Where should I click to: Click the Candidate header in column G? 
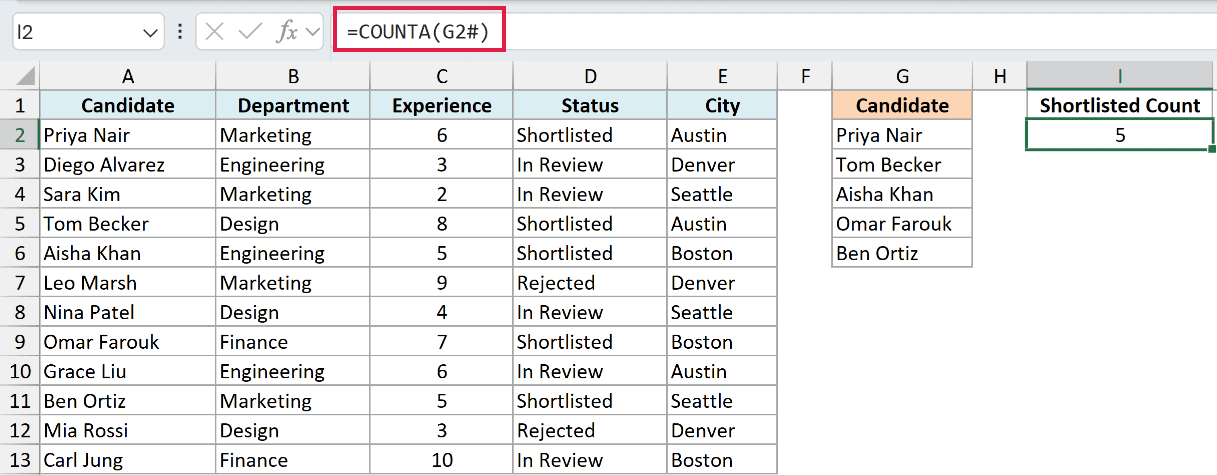(902, 105)
